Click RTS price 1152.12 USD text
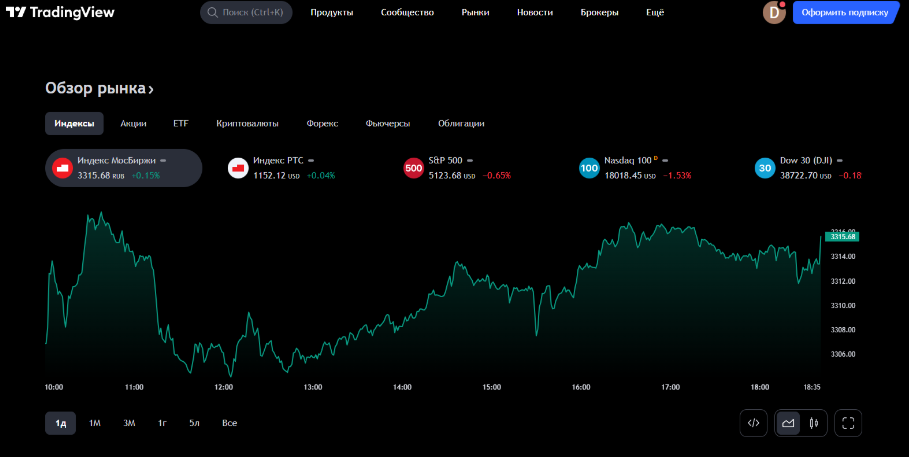910x457 pixels. click(276, 175)
